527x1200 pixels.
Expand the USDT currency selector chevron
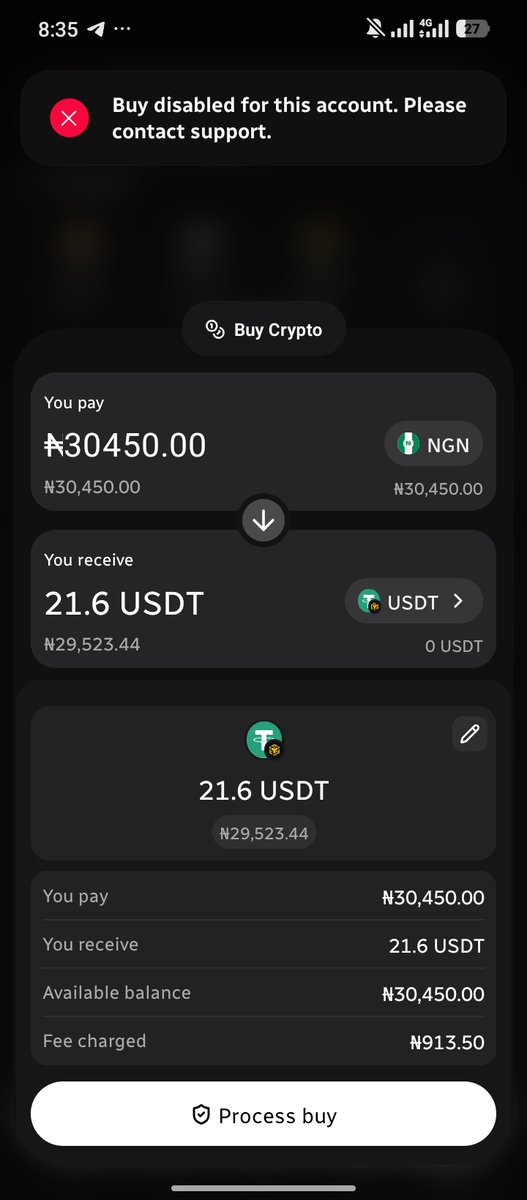[458, 601]
